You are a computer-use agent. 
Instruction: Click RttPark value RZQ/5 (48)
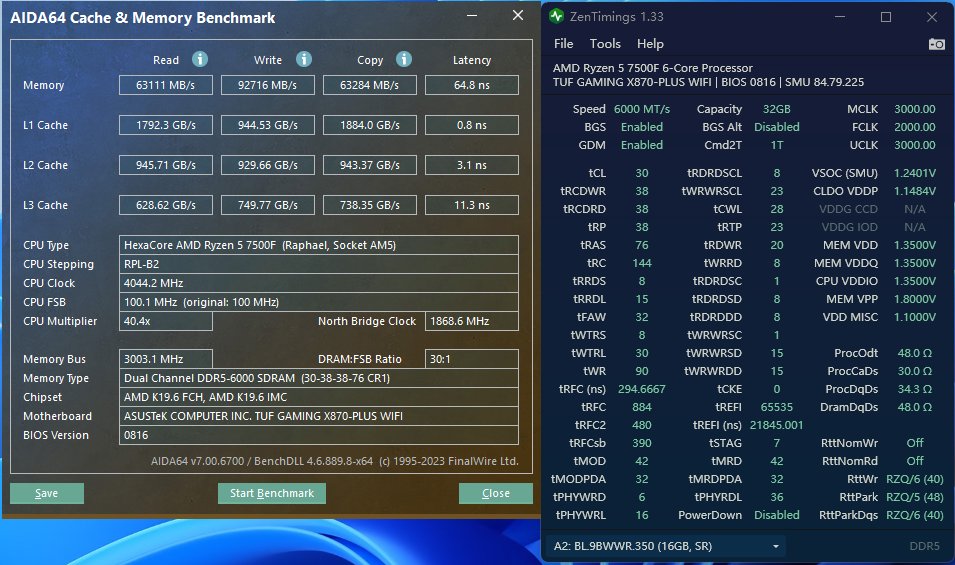pyautogui.click(x=914, y=497)
